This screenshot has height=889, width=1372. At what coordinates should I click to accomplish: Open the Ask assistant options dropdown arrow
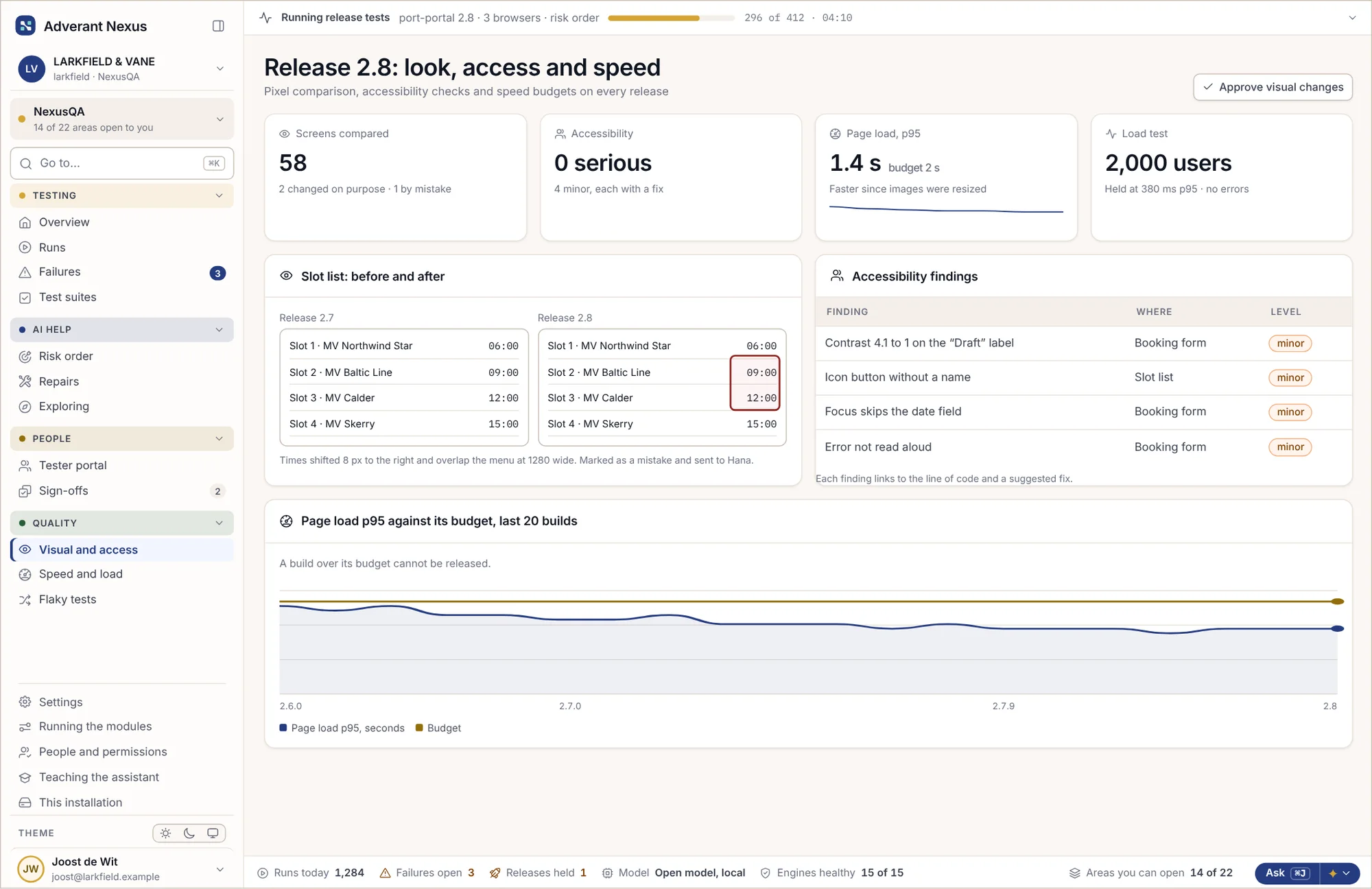click(x=1340, y=873)
